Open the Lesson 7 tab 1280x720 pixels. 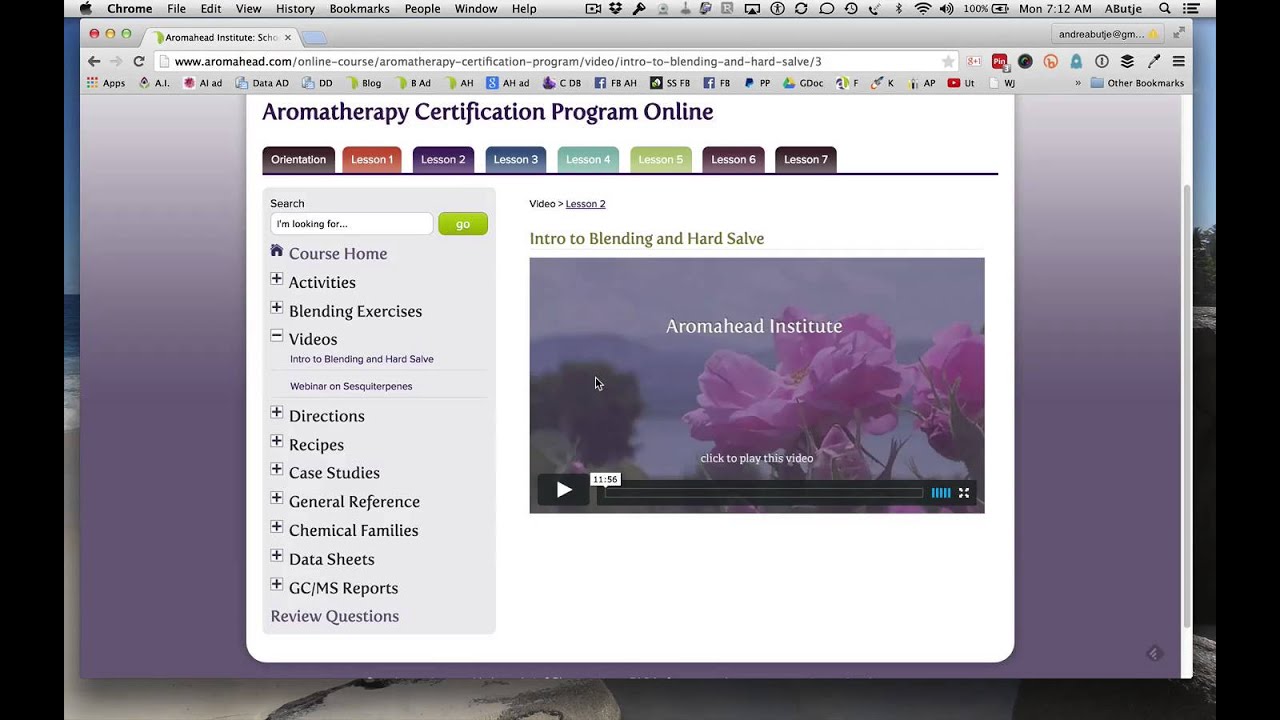coord(806,160)
